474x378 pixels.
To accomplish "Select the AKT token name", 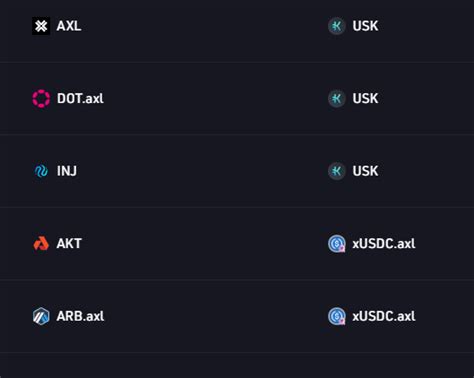I will point(69,244).
